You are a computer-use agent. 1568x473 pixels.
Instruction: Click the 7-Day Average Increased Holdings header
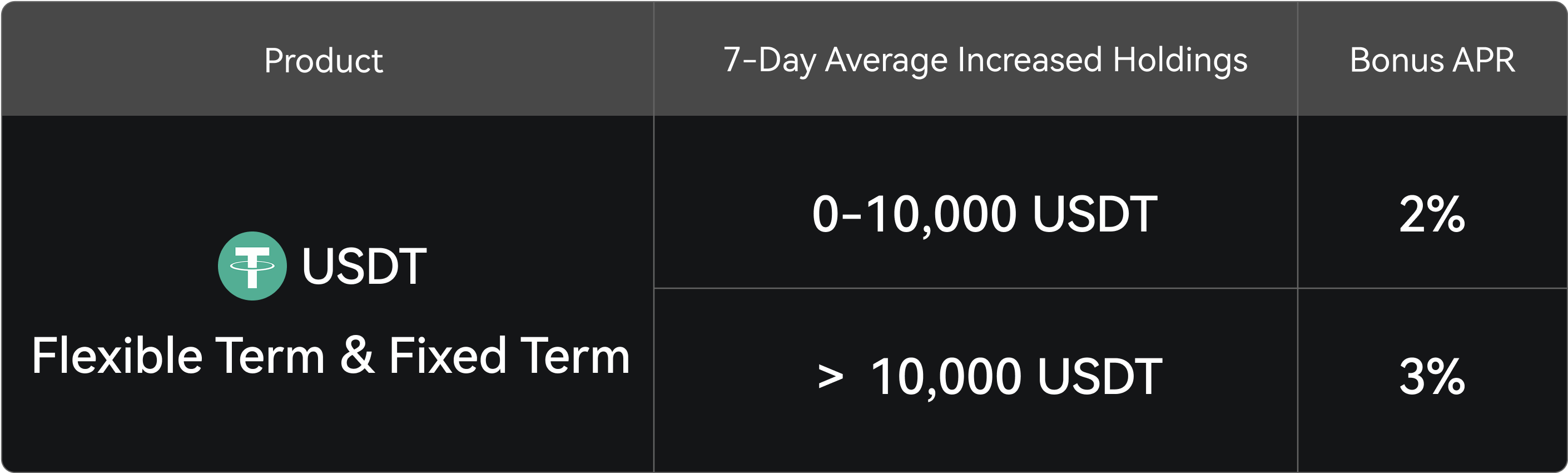(985, 60)
